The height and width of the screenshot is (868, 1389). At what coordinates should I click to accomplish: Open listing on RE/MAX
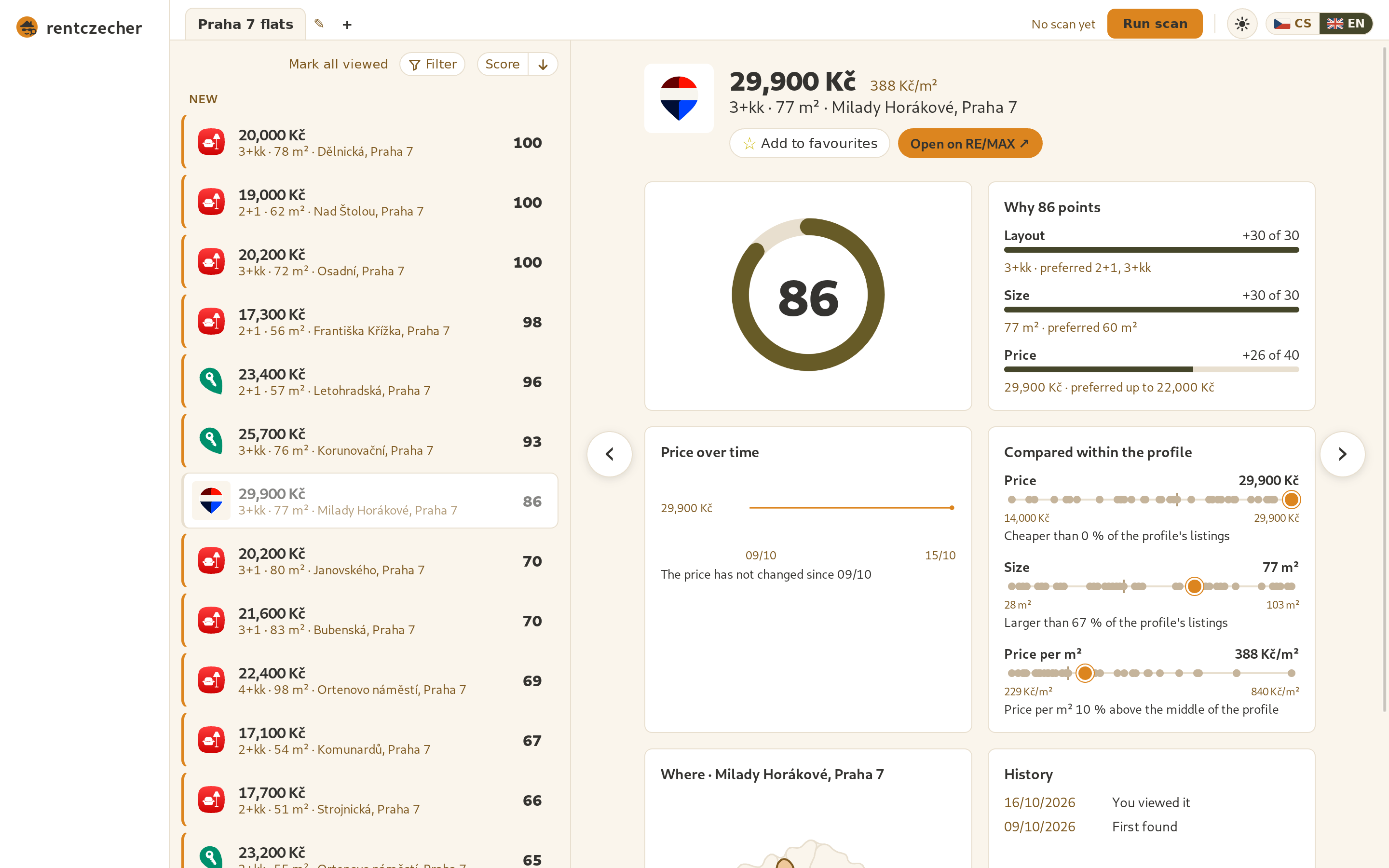(969, 144)
